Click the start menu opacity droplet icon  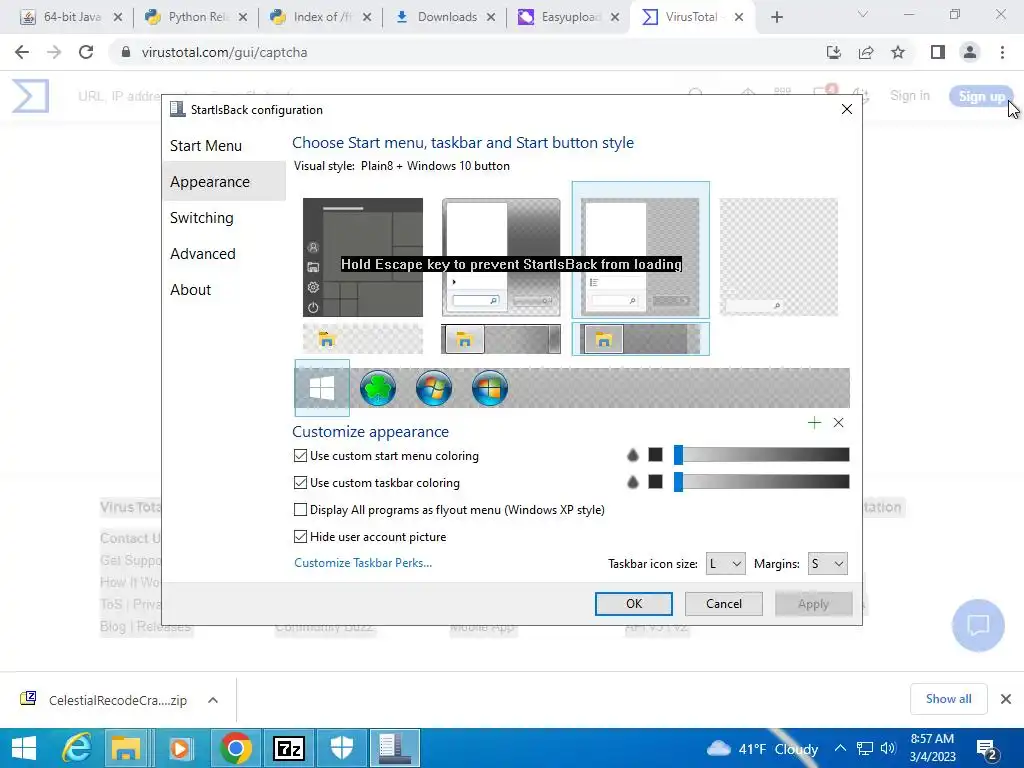(632, 455)
